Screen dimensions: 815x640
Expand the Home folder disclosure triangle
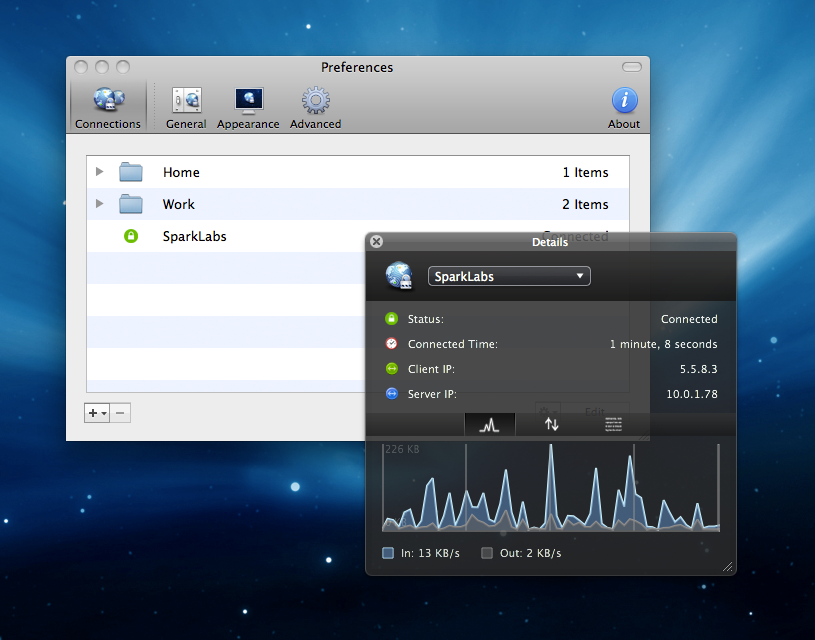click(99, 172)
